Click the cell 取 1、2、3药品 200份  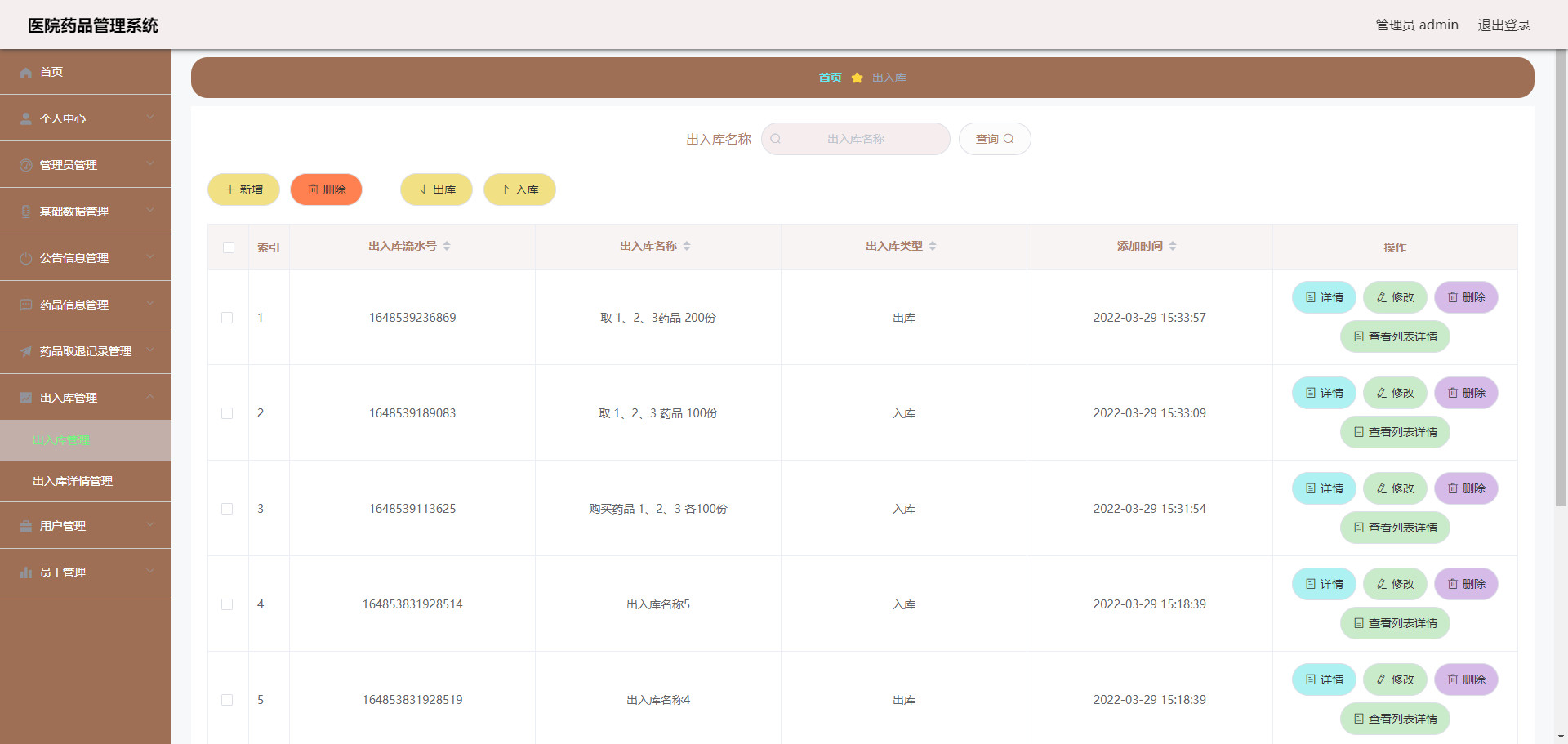click(x=658, y=318)
